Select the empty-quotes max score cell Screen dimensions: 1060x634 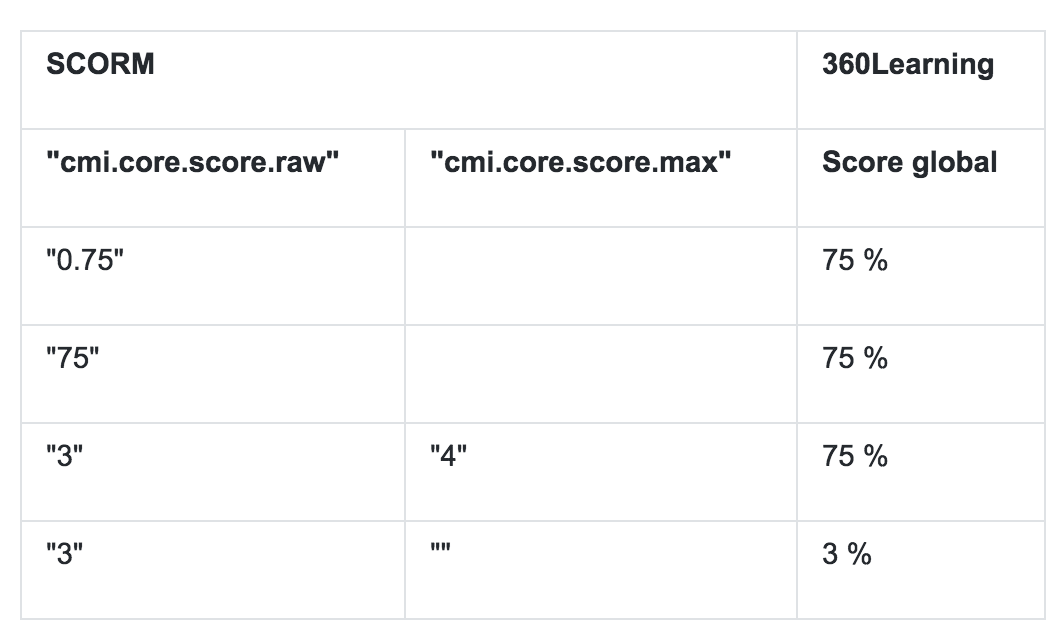pyautogui.click(x=440, y=553)
